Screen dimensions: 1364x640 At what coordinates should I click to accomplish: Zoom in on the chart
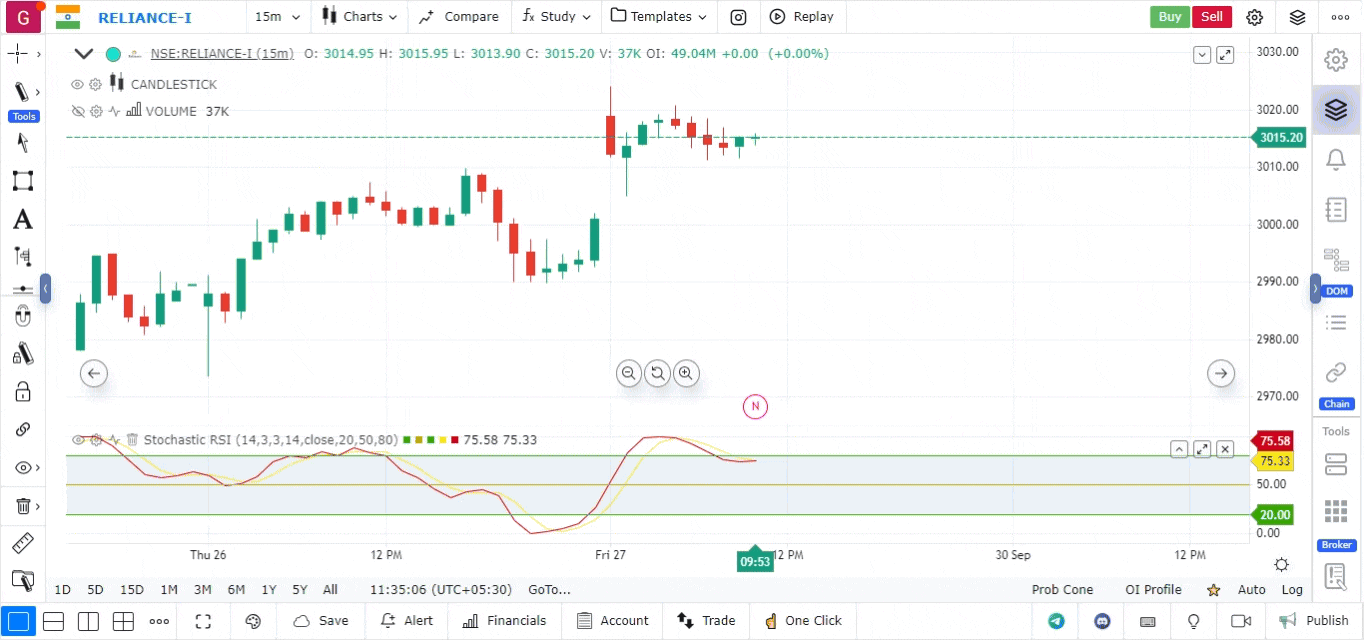click(686, 373)
